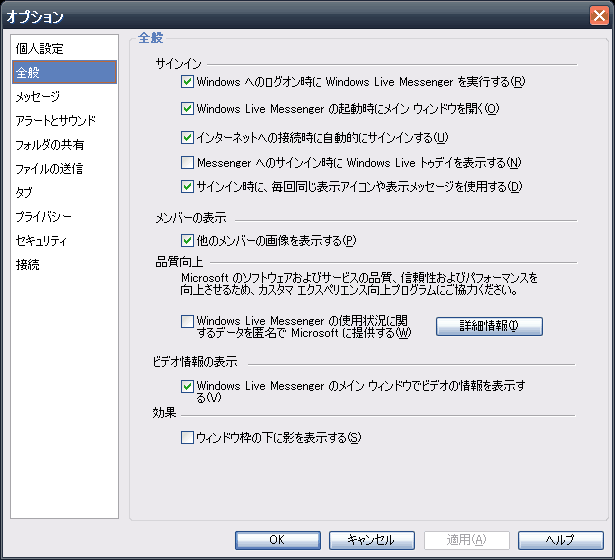Go to アラートとサウンド settings

[x=64, y=120]
